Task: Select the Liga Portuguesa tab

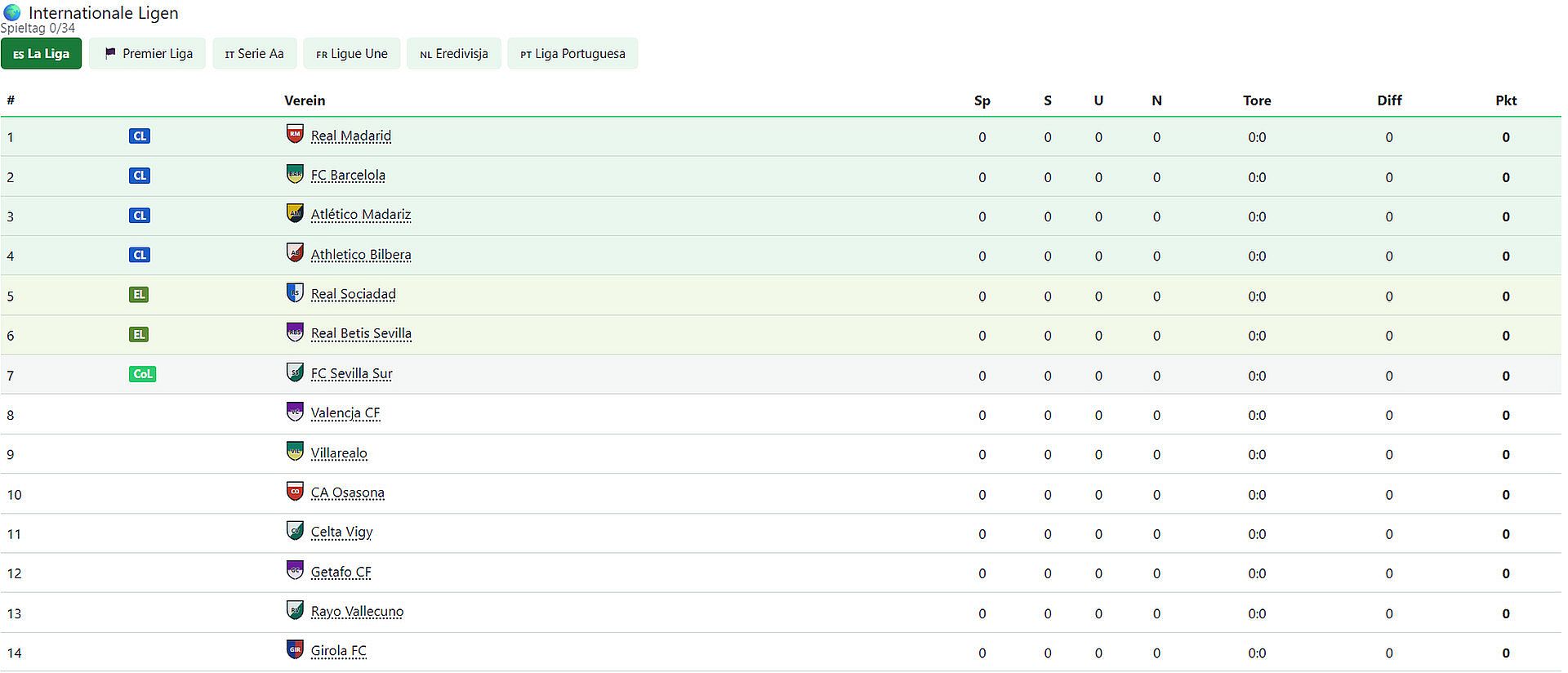Action: click(x=572, y=54)
